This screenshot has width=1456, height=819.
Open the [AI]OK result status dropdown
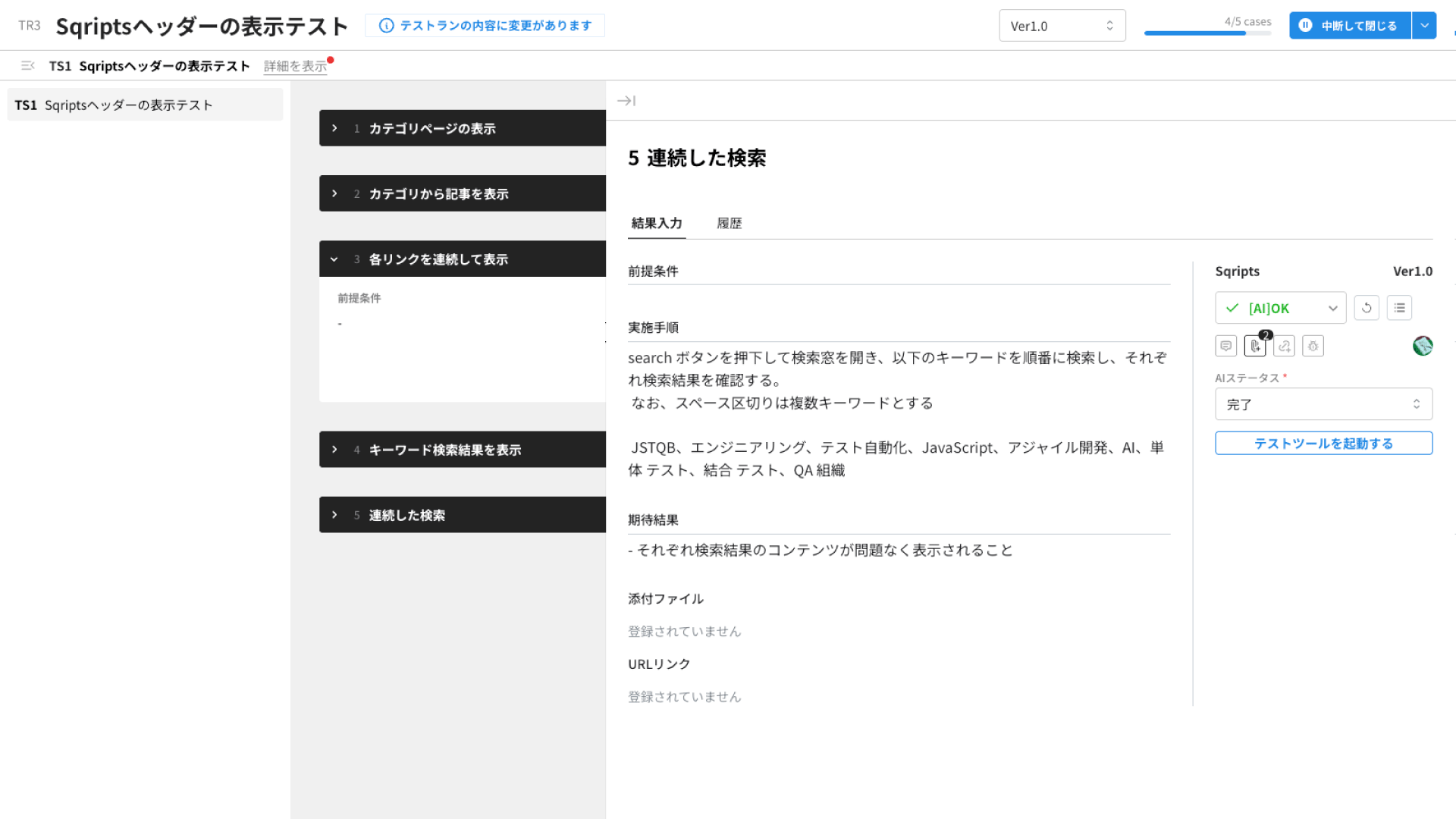[1281, 308]
